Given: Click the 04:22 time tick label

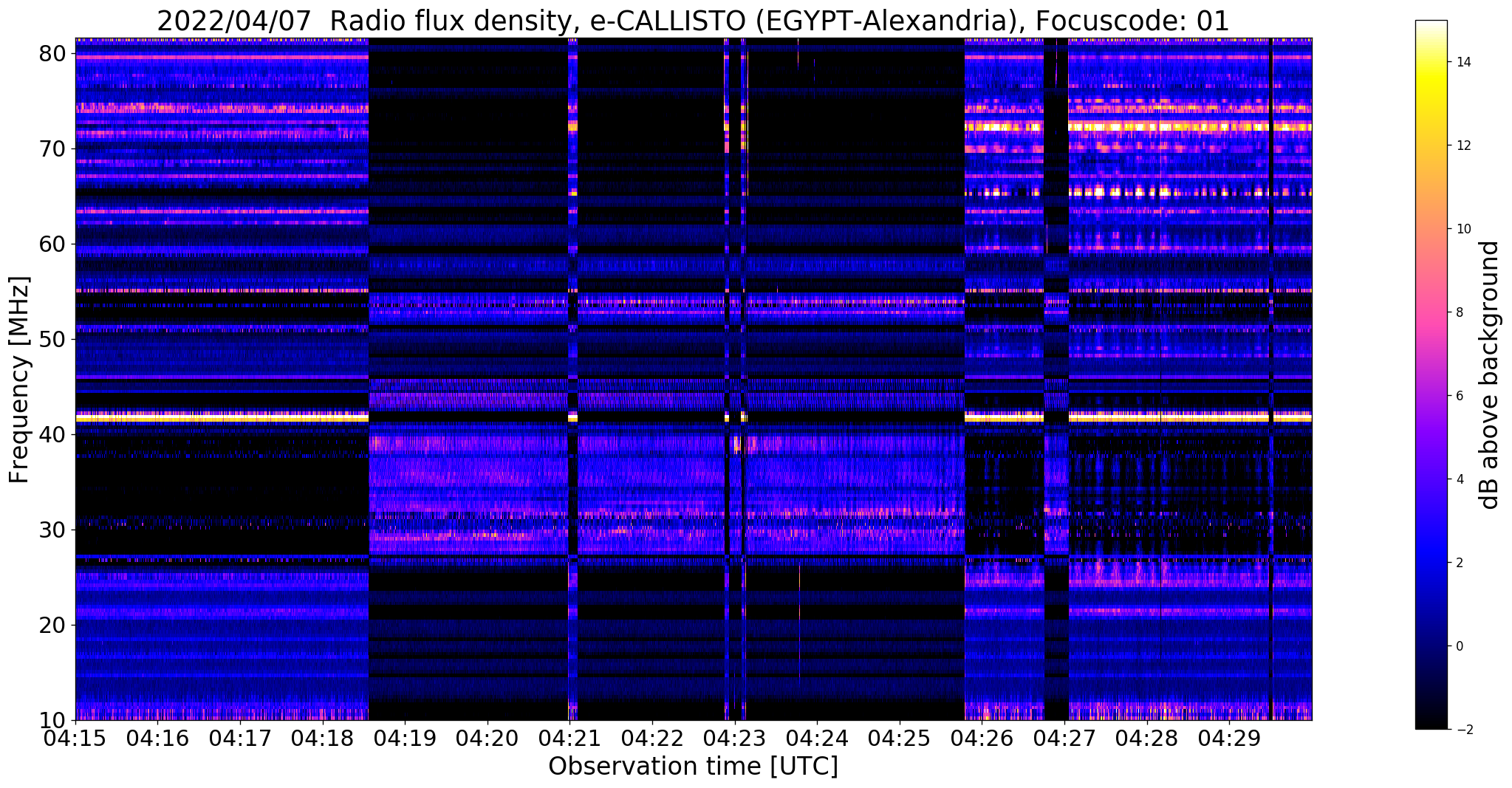Looking at the screenshot, I should coord(652,739).
